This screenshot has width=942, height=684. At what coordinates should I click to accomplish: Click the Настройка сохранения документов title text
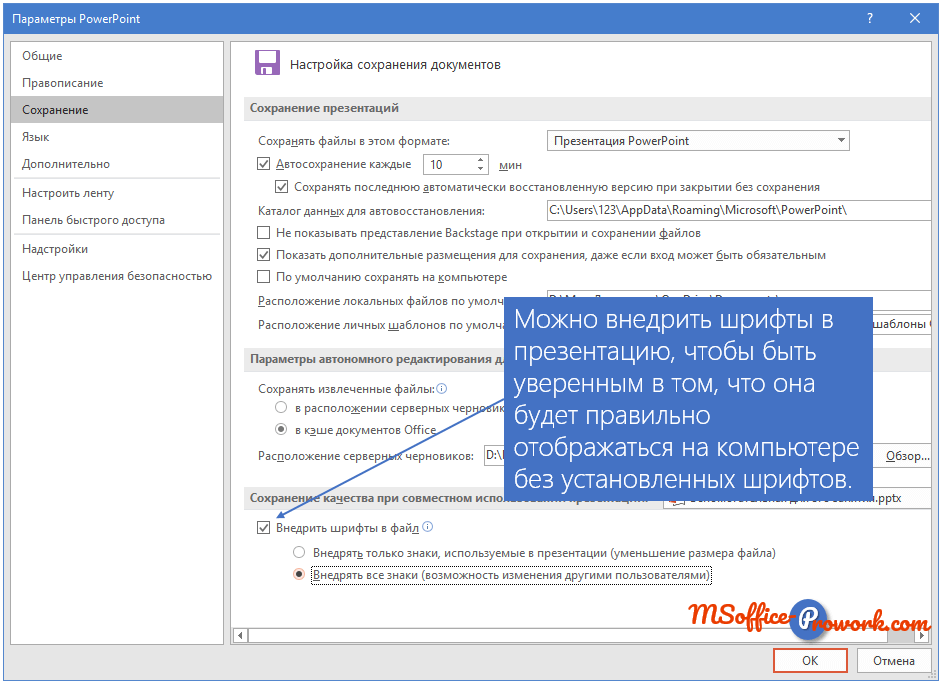point(395,65)
